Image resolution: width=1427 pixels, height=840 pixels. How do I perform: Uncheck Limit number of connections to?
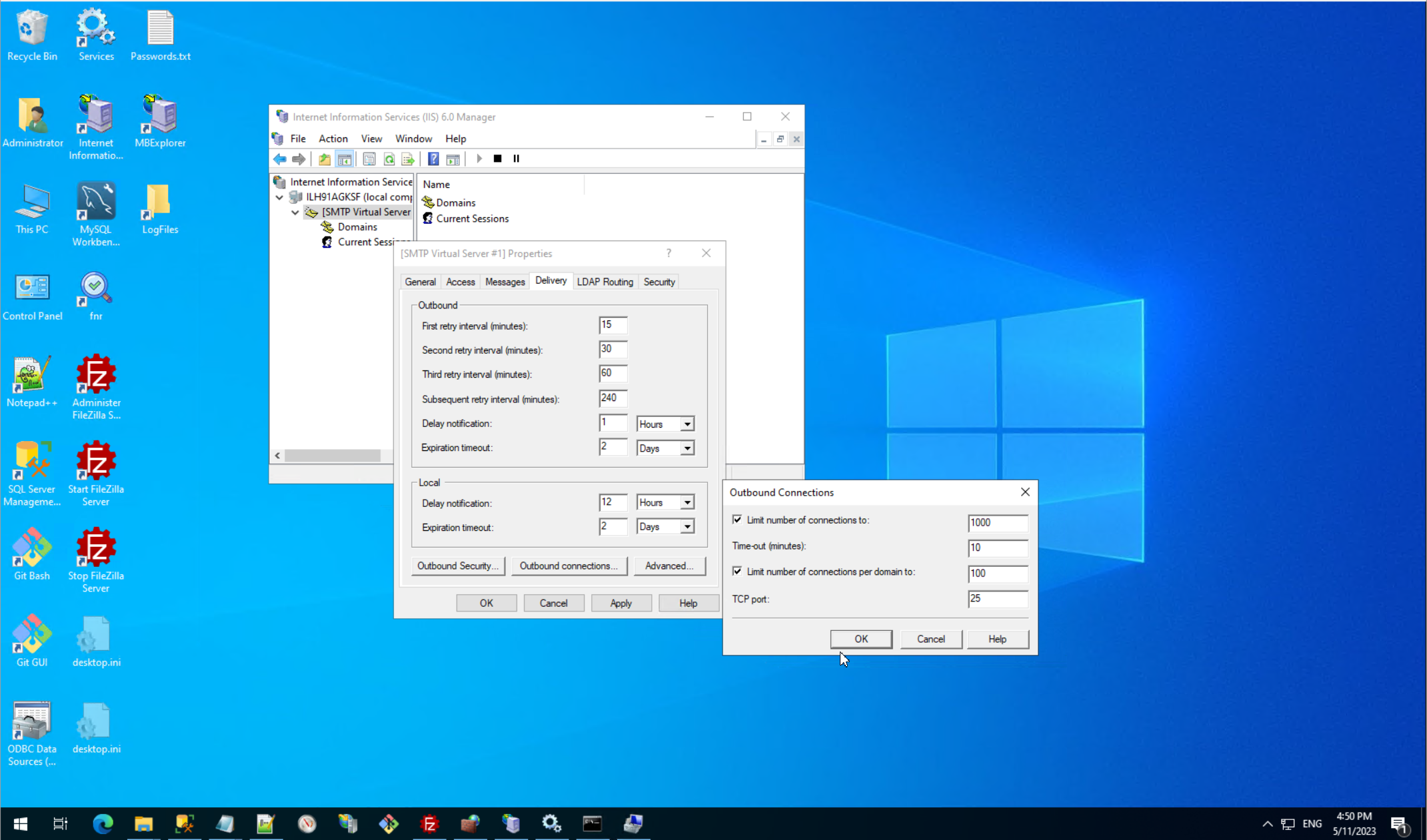click(x=737, y=520)
